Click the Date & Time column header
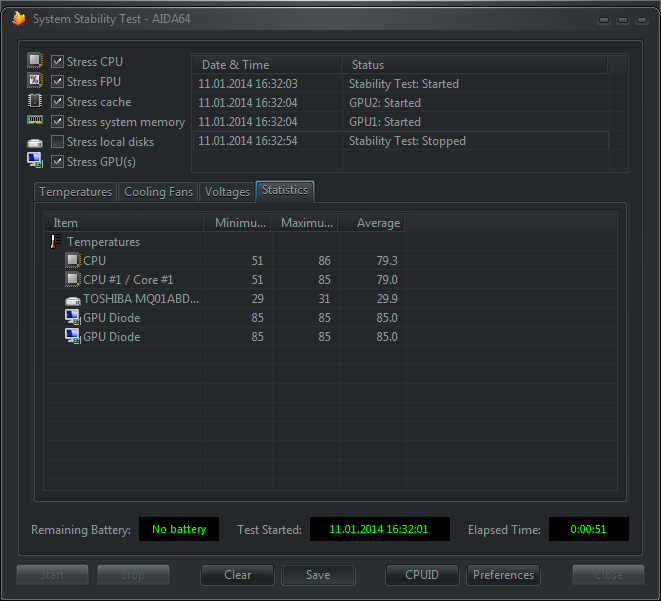This screenshot has height=601, width=661. 235,65
